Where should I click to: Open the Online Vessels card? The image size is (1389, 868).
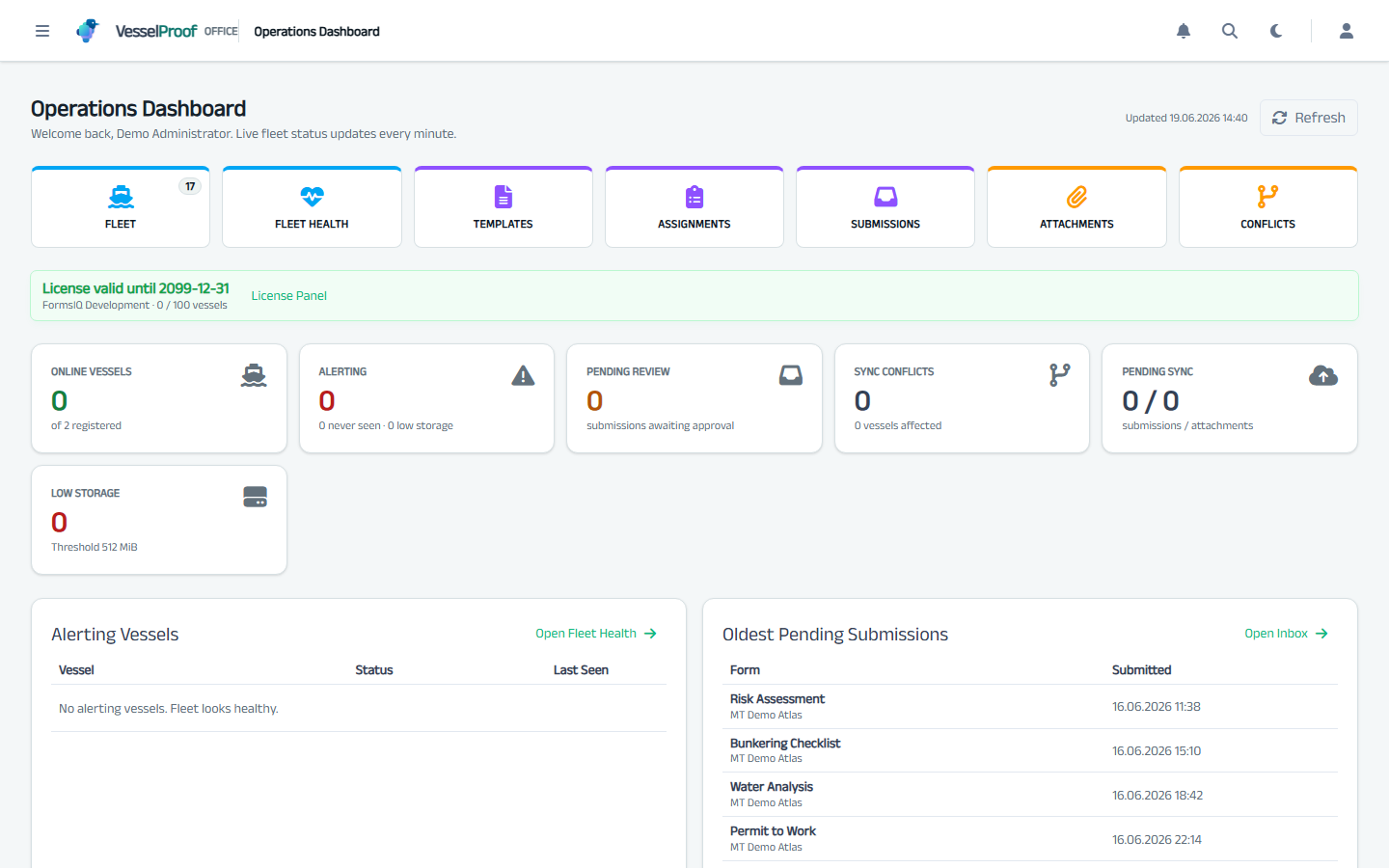[159, 398]
